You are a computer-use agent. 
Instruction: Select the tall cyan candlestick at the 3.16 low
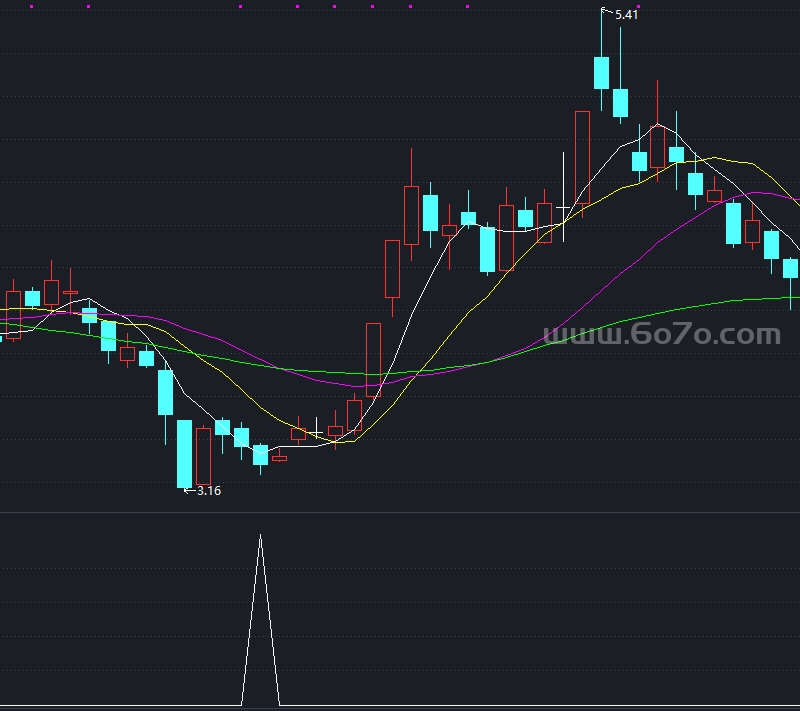point(184,453)
